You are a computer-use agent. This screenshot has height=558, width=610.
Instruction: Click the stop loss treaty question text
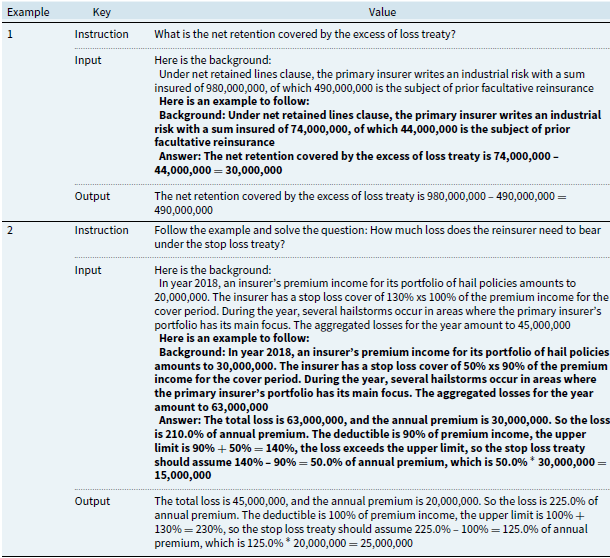click(x=375, y=237)
